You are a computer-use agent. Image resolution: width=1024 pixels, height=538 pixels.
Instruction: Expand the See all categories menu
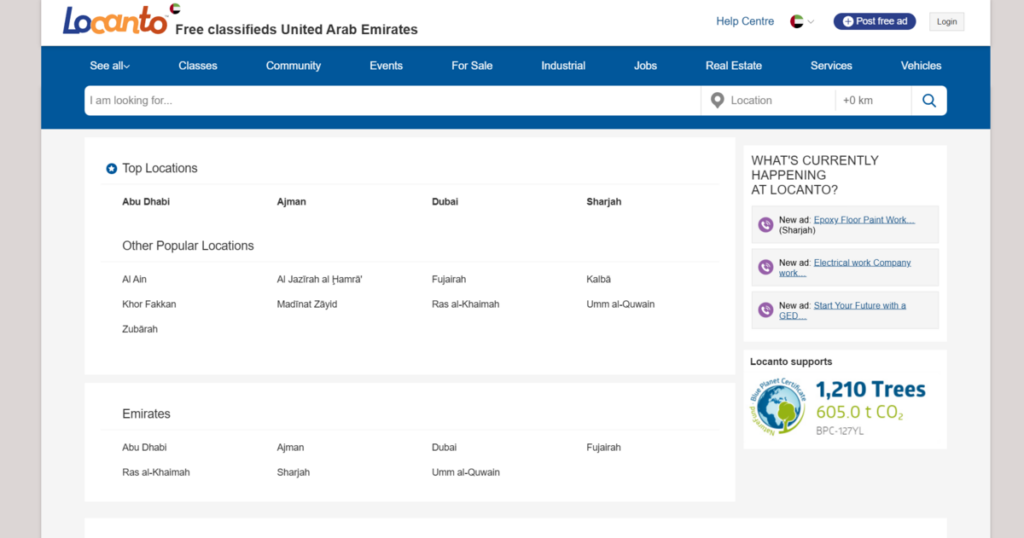(x=110, y=66)
